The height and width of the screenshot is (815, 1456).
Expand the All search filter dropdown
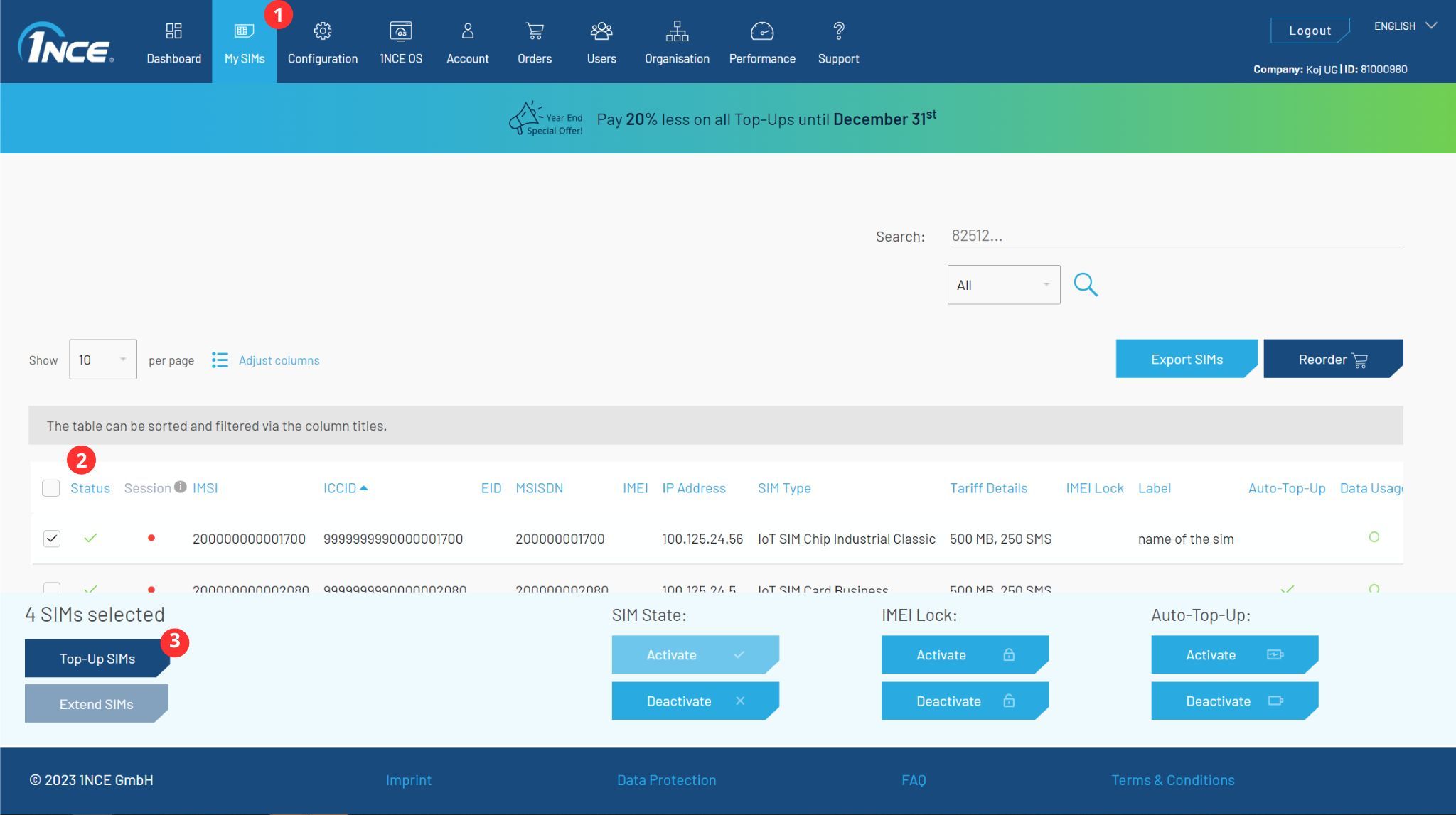click(x=1003, y=285)
